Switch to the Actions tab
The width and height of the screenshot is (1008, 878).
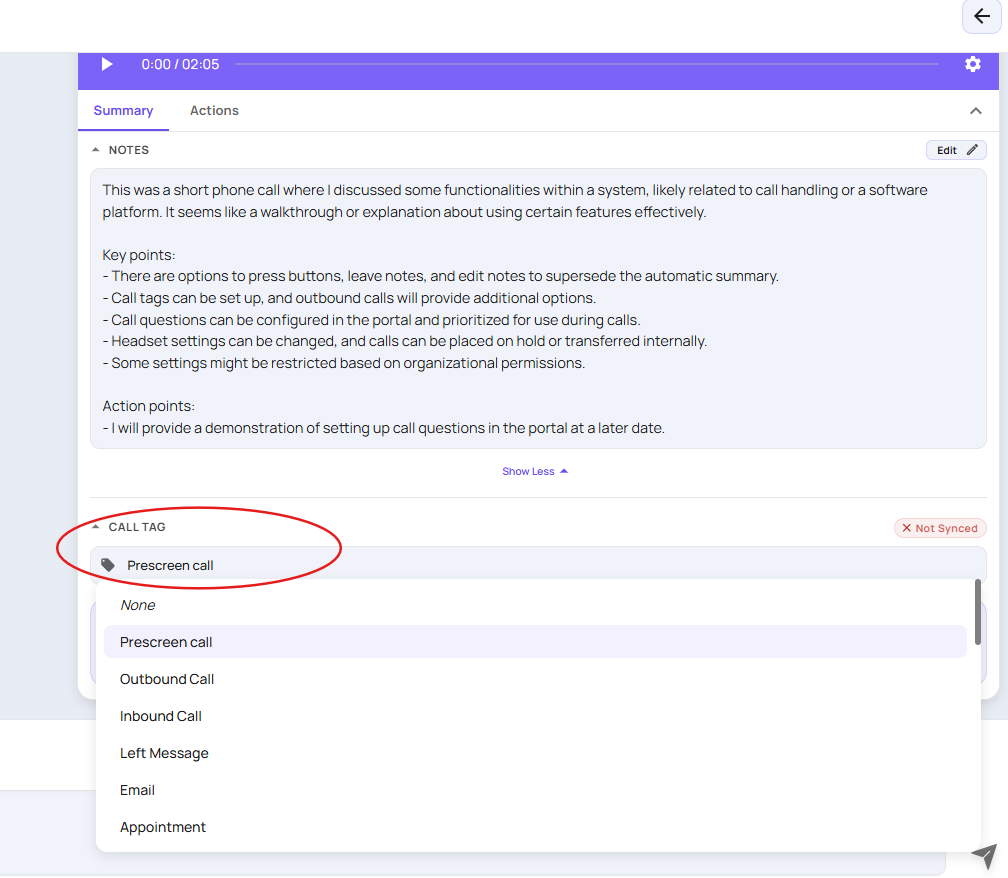[x=214, y=111]
